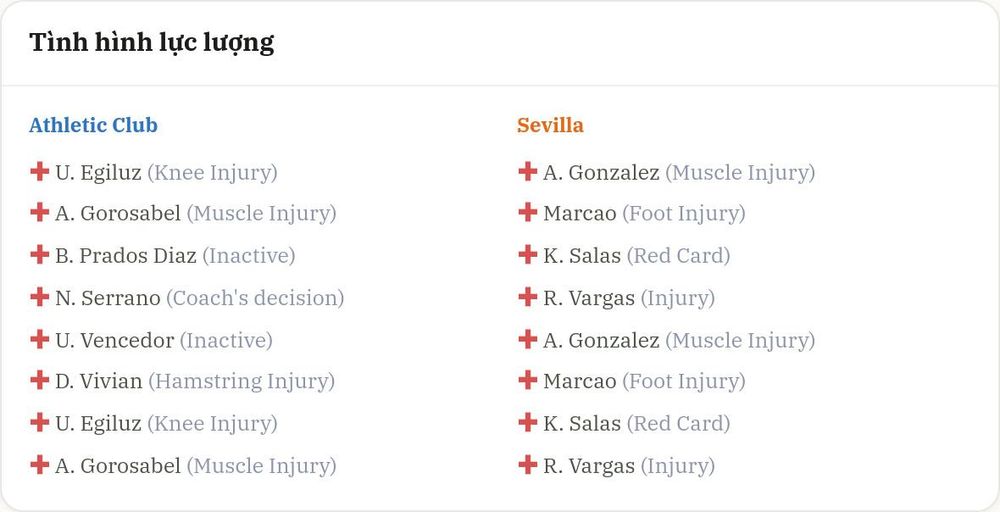This screenshot has width=1000, height=512.
Task: Click the D. Vivian player name
Action: 99,381
